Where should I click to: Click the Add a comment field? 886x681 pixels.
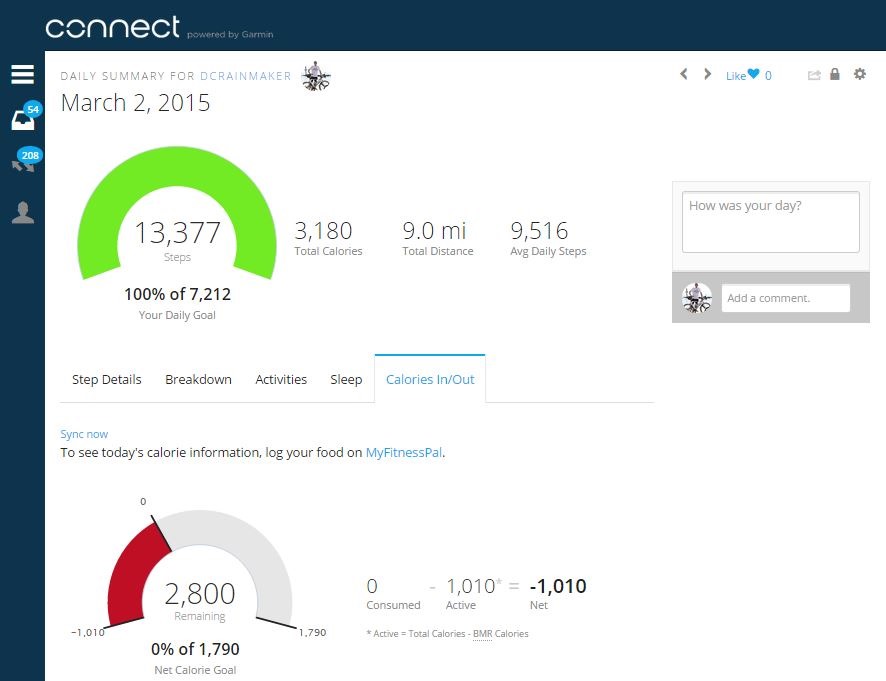click(785, 298)
